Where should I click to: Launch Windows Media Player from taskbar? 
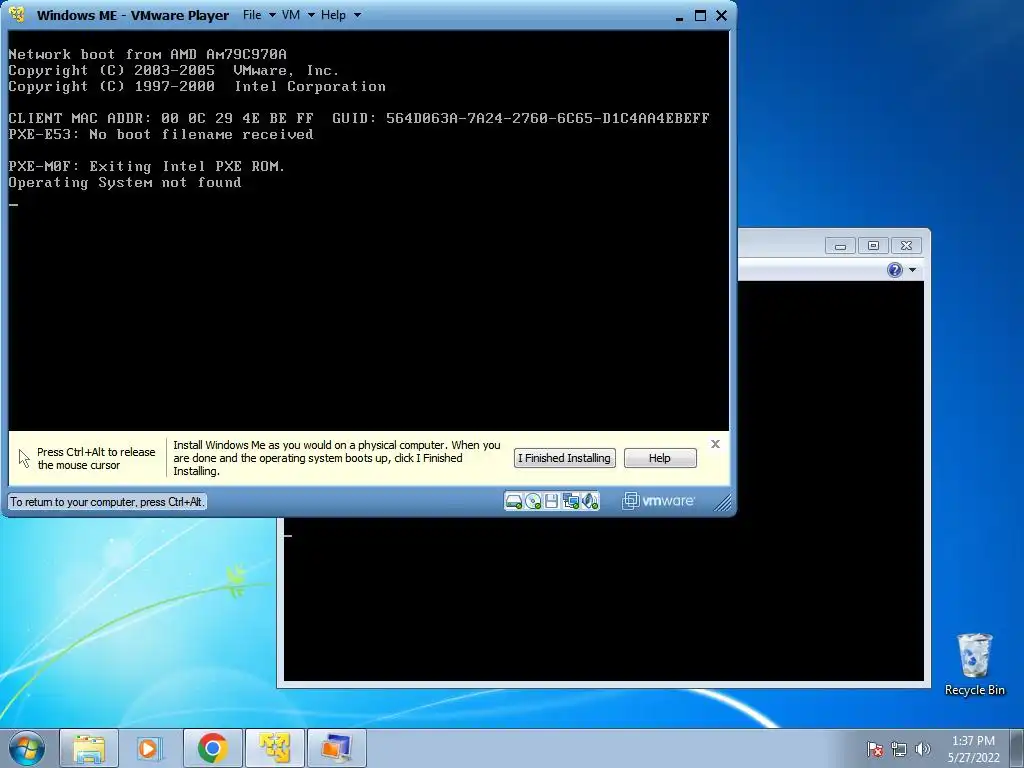tap(150, 748)
